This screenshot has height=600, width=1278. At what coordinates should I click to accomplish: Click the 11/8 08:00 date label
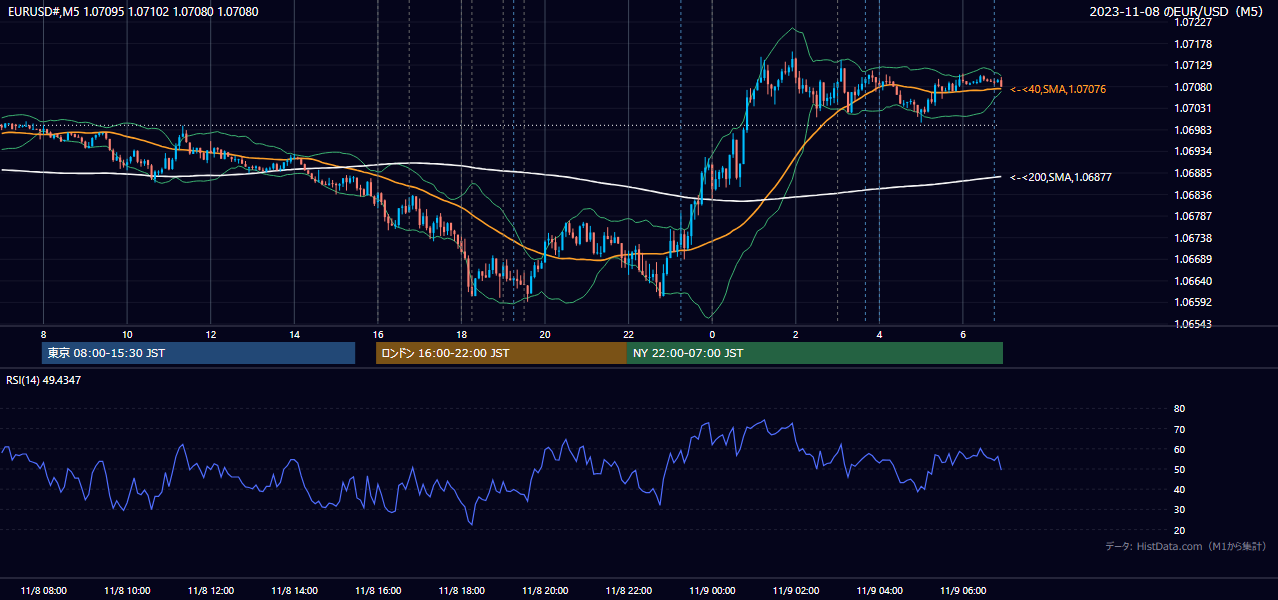pos(43,591)
